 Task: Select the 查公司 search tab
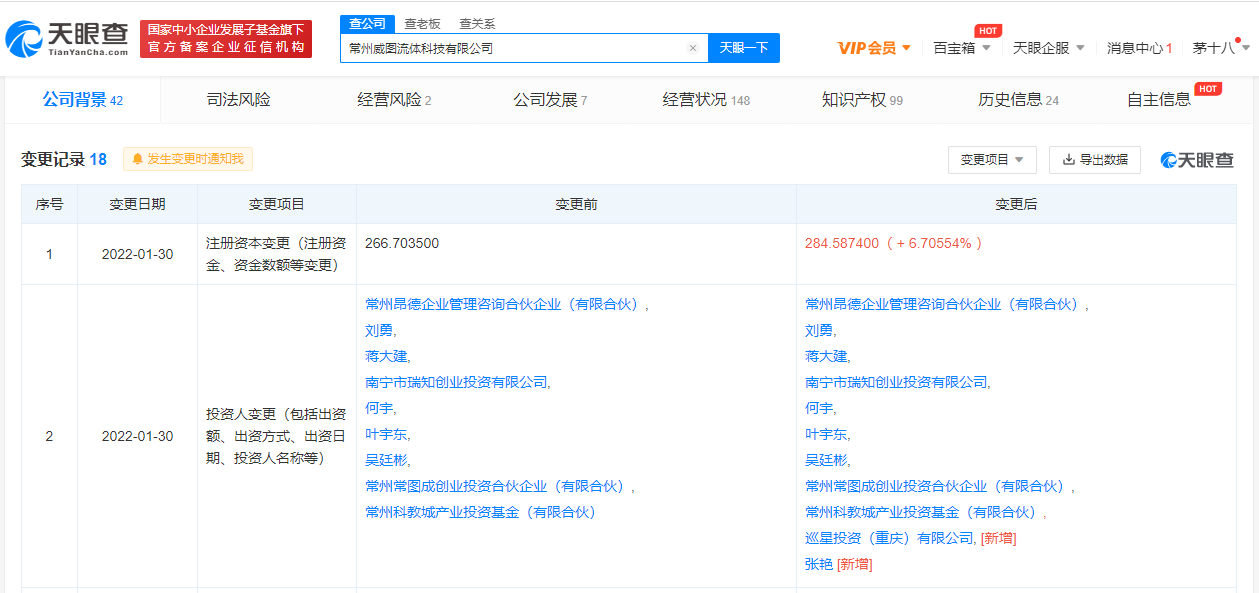(367, 23)
